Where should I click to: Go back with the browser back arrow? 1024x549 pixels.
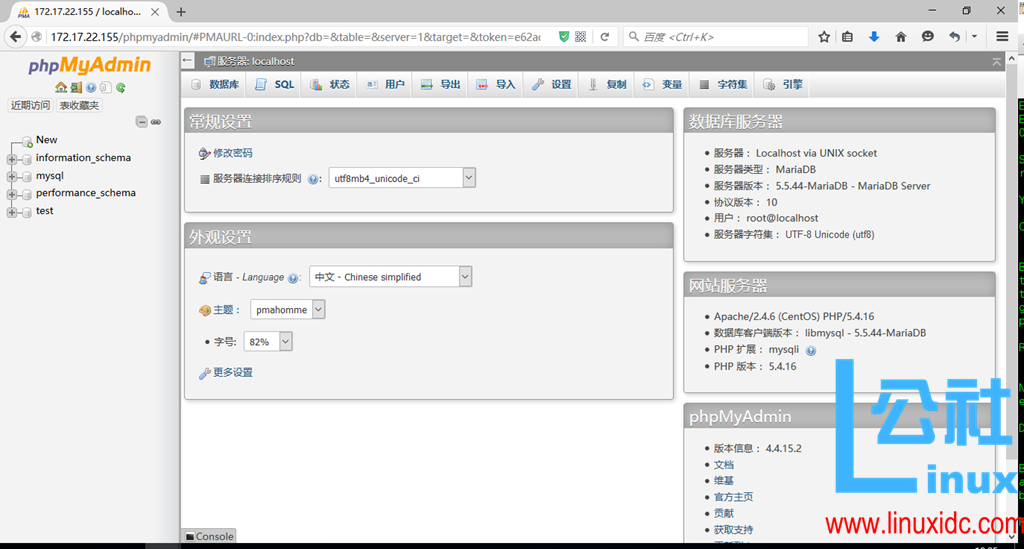(16, 37)
